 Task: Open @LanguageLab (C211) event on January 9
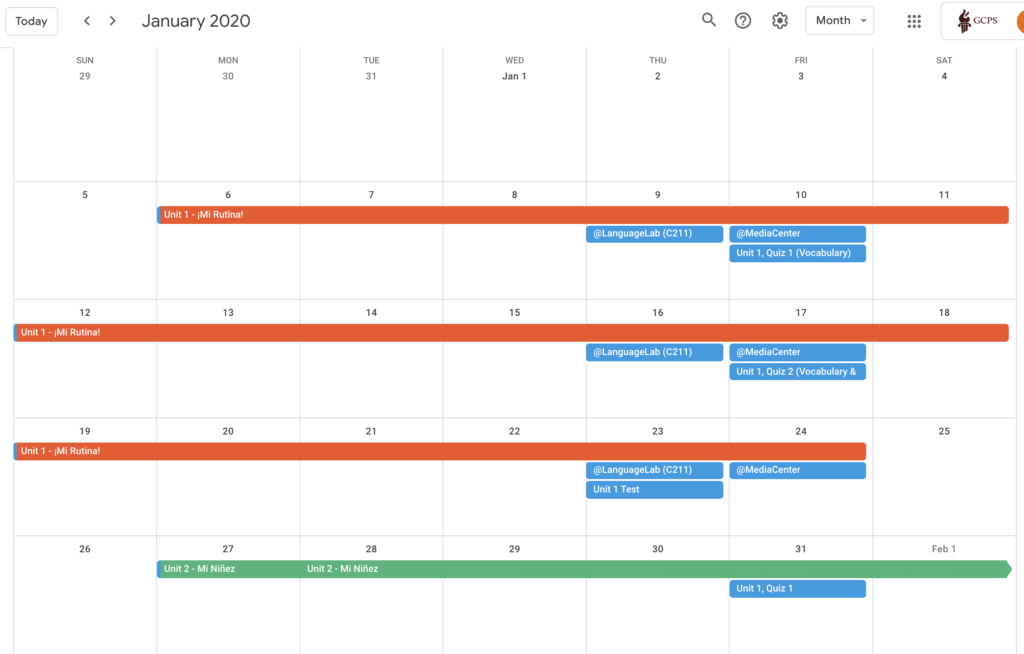point(654,234)
